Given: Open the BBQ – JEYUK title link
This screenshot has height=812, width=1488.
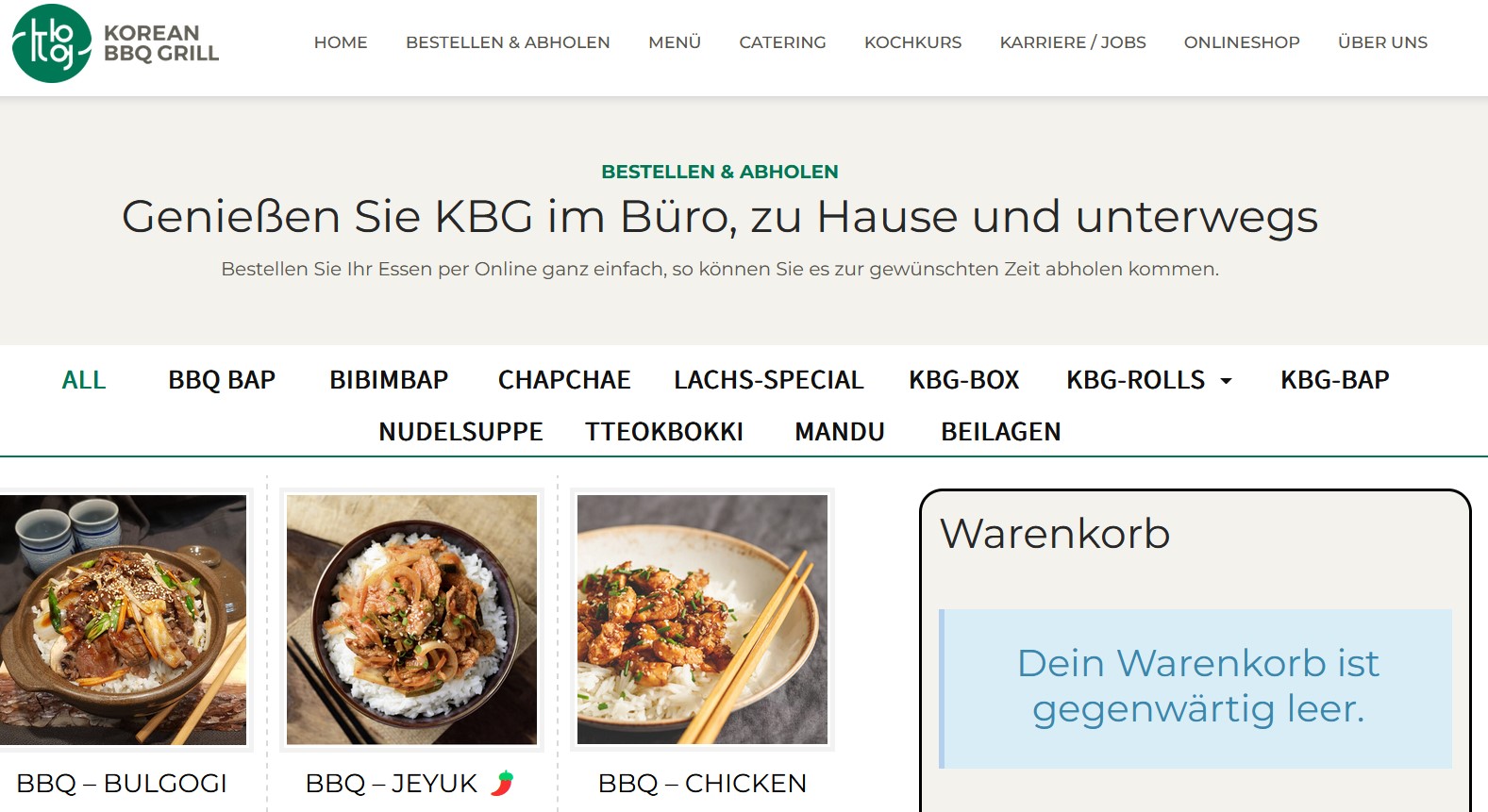Looking at the screenshot, I should point(392,783).
